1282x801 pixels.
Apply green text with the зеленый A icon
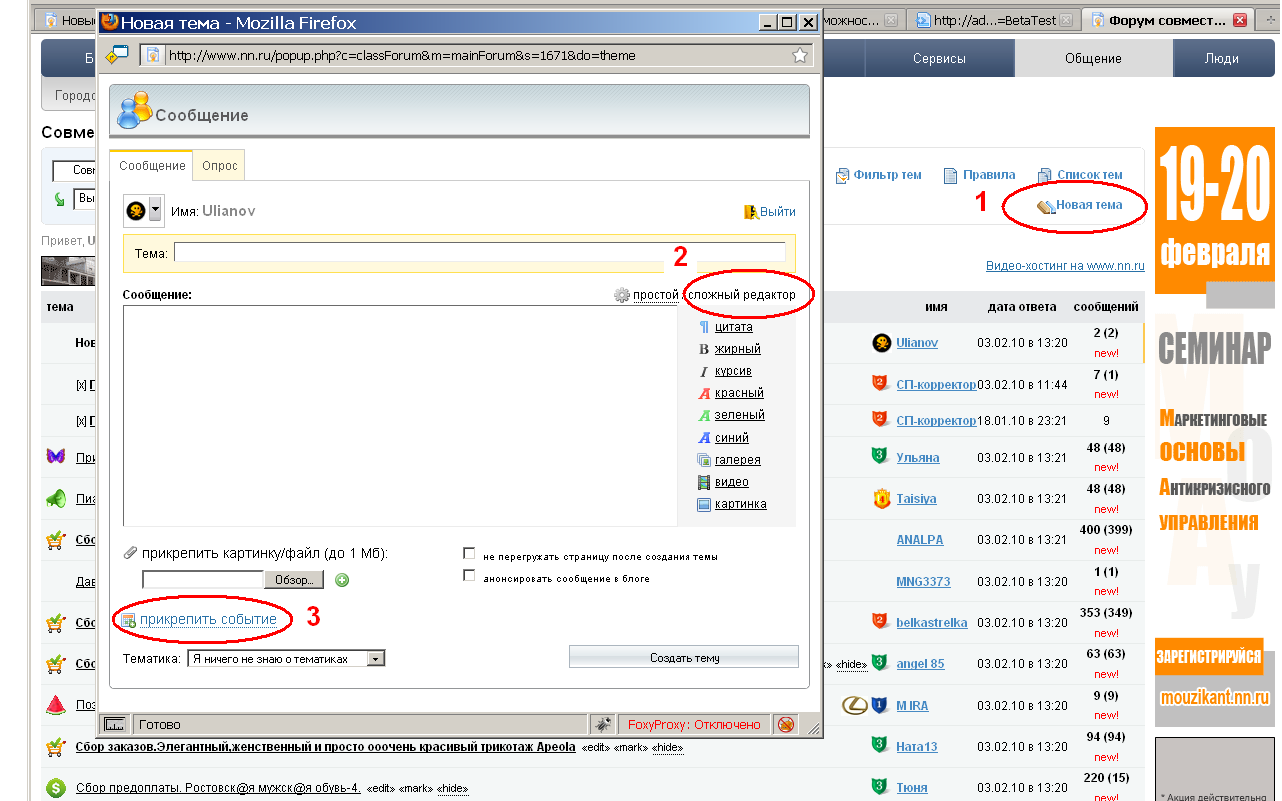point(704,415)
